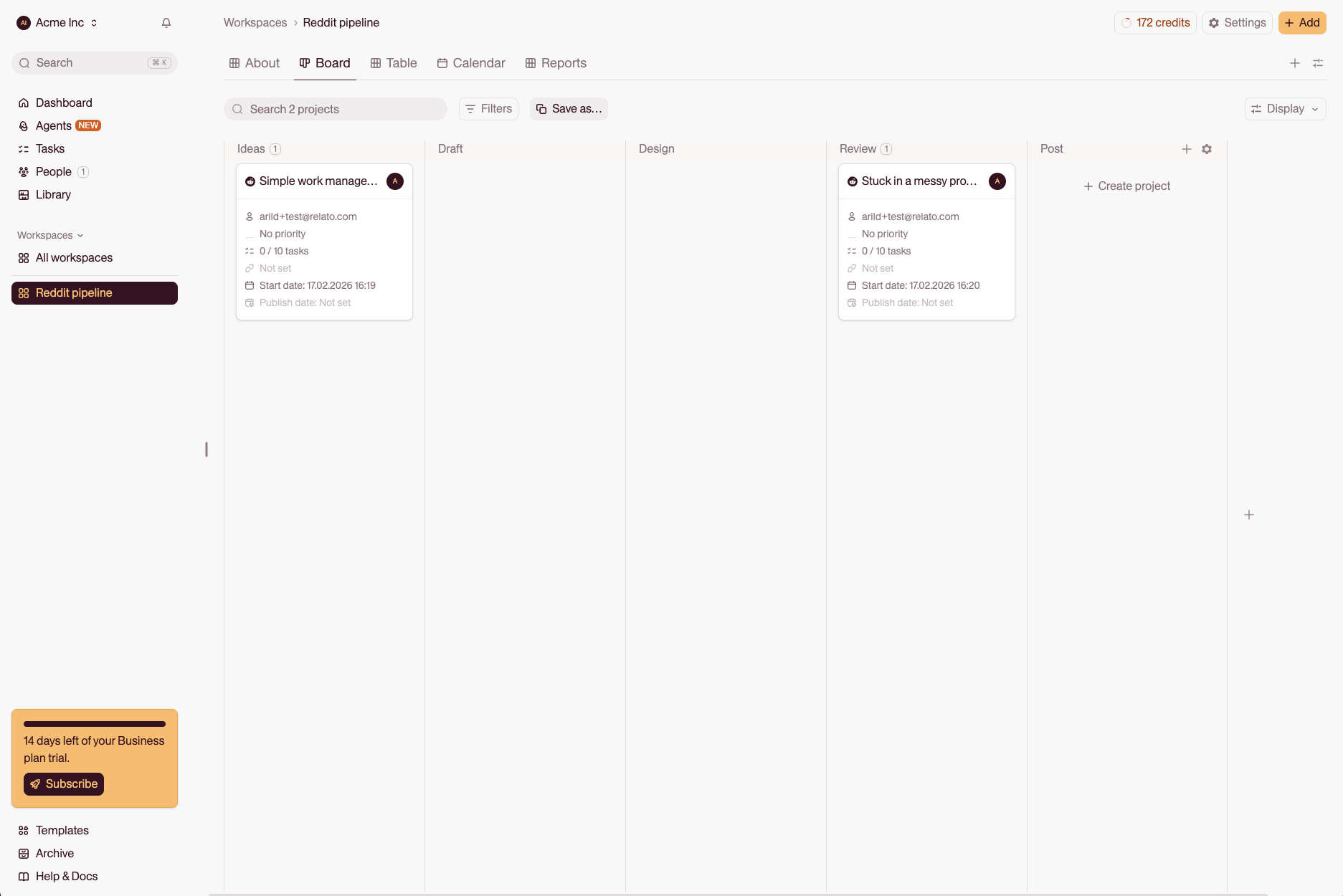Screen dimensions: 1343x896
Task: Open Dashboard from the sidebar
Action: (x=64, y=103)
